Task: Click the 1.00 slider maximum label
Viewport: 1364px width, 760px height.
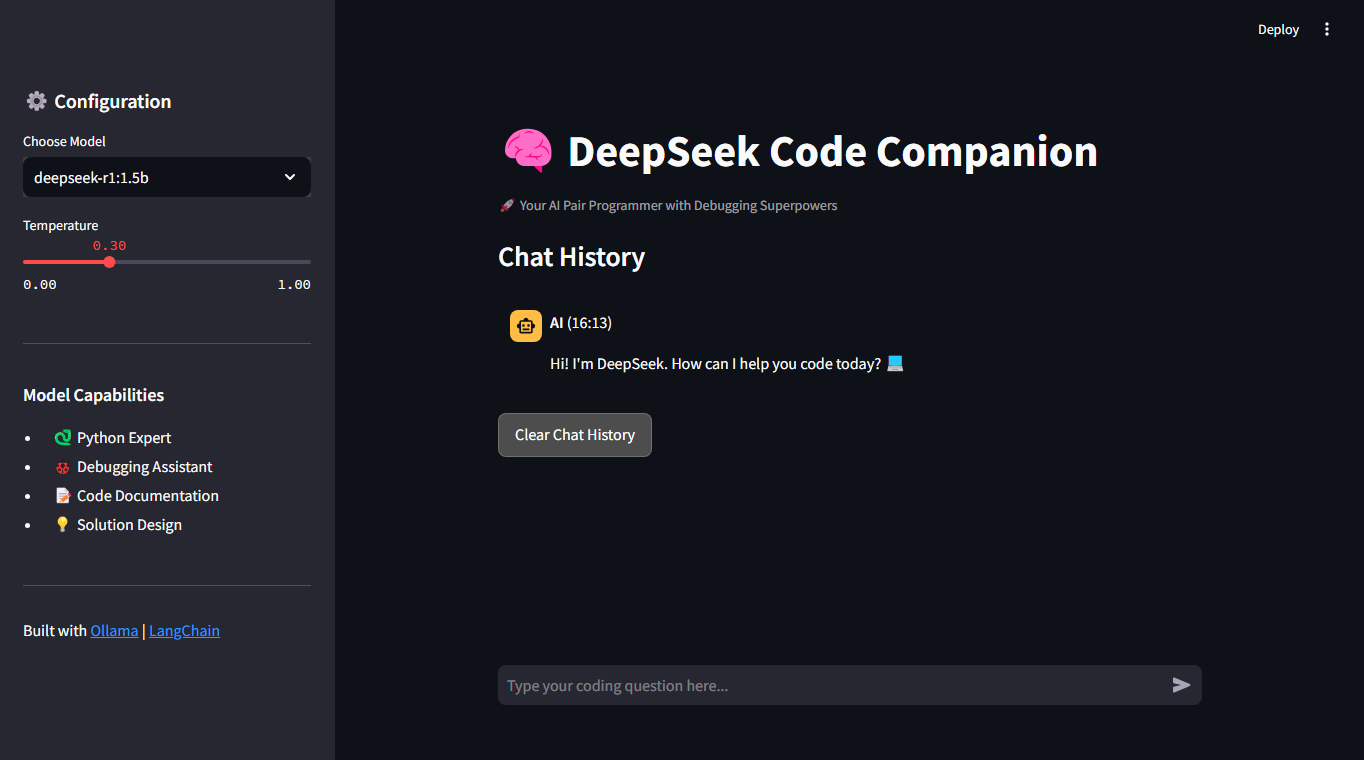Action: [x=294, y=284]
